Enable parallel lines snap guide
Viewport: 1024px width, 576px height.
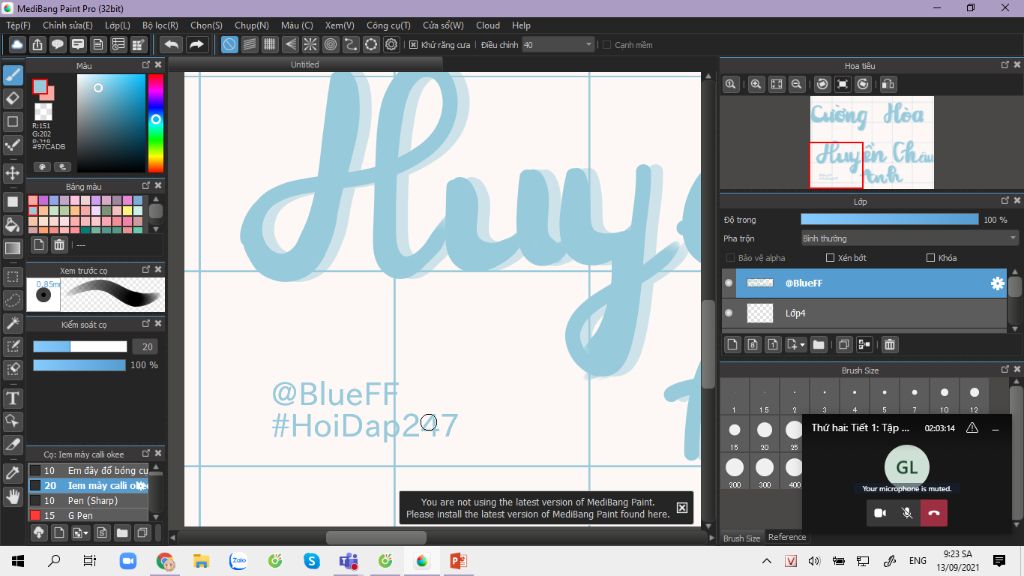(249, 44)
